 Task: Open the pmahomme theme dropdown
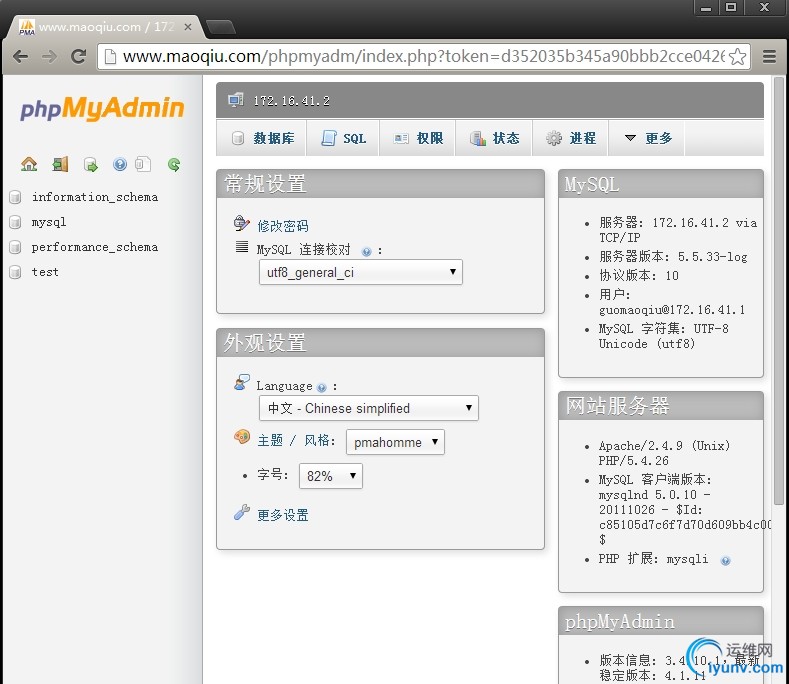[395, 442]
